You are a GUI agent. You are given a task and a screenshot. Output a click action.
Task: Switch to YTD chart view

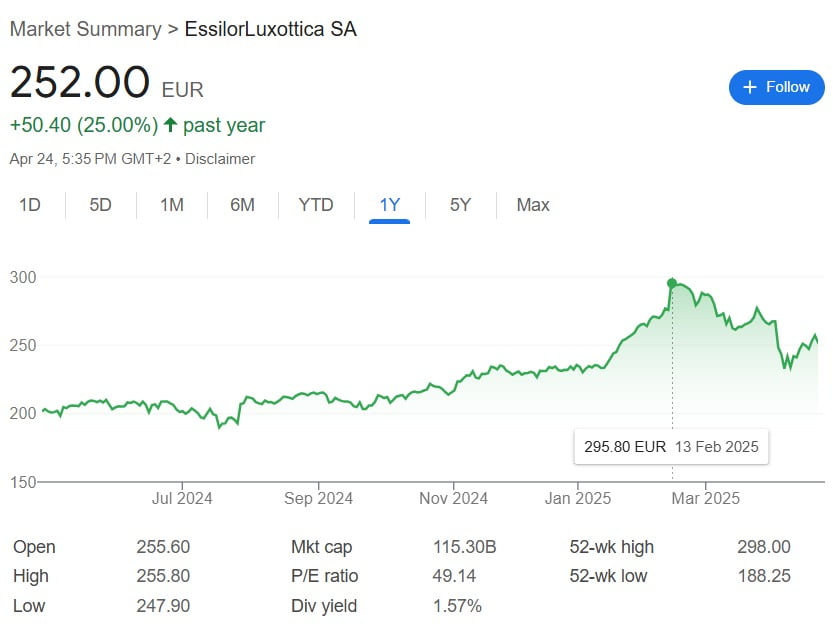click(316, 205)
